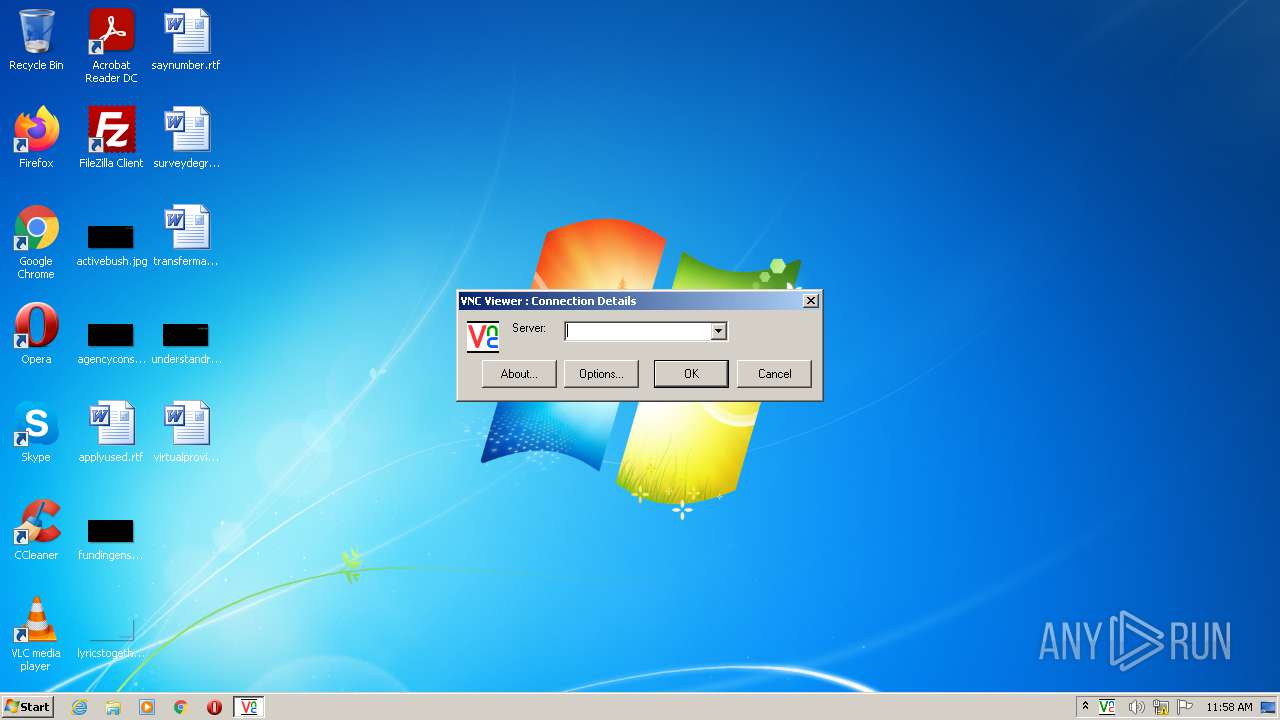This screenshot has height=720, width=1280.
Task: Select the agencycons... file icon
Action: [x=111, y=343]
